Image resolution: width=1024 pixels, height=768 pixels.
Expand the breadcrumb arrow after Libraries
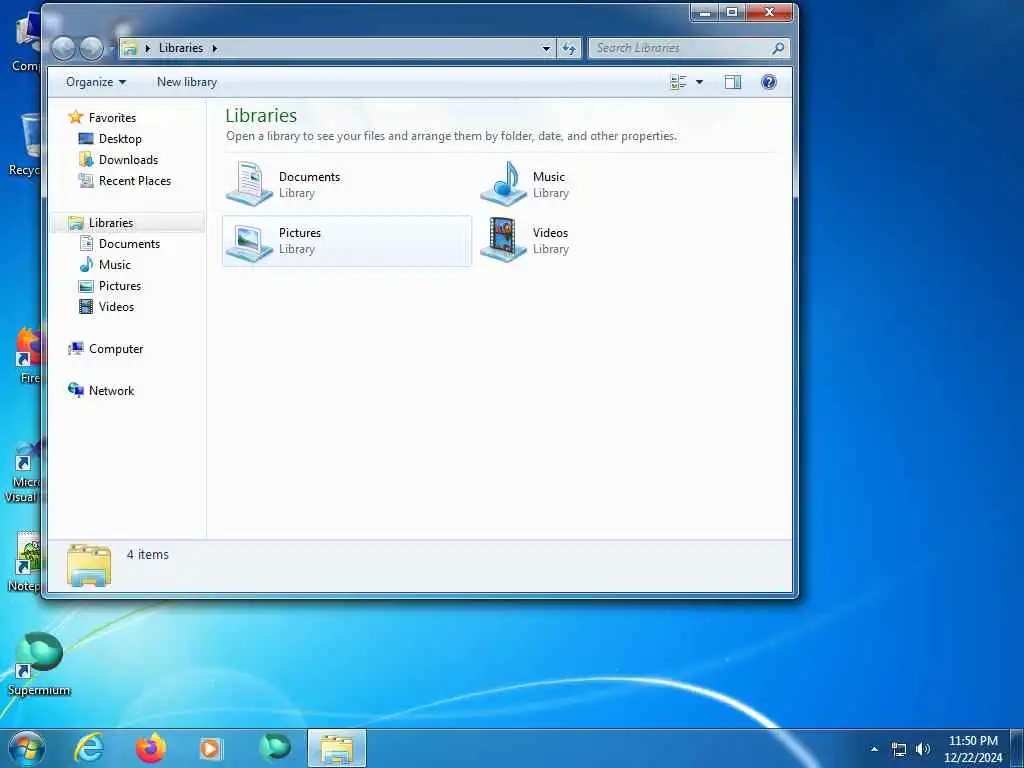coord(214,48)
